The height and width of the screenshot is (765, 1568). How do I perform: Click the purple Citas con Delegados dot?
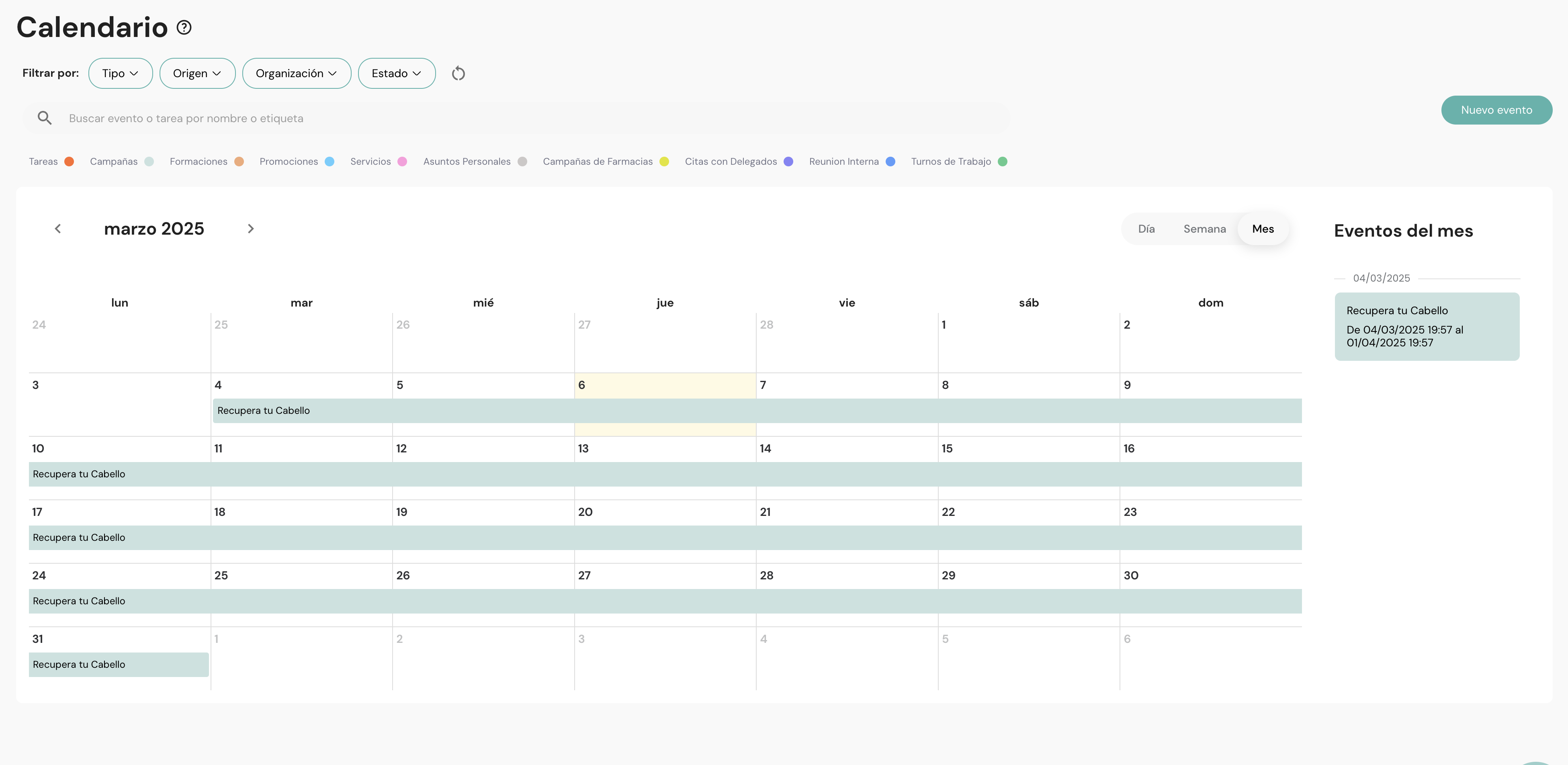[788, 161]
